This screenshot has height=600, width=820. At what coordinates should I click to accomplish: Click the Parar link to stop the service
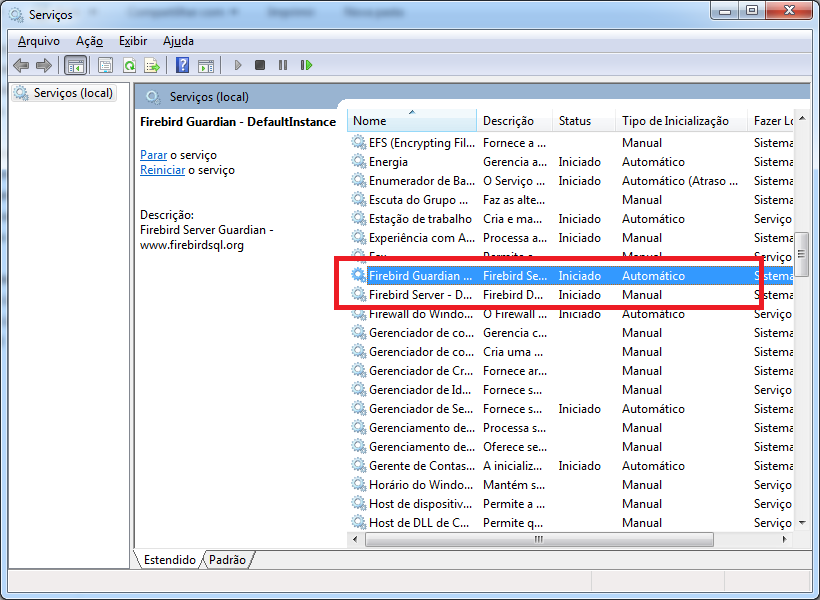(x=153, y=155)
